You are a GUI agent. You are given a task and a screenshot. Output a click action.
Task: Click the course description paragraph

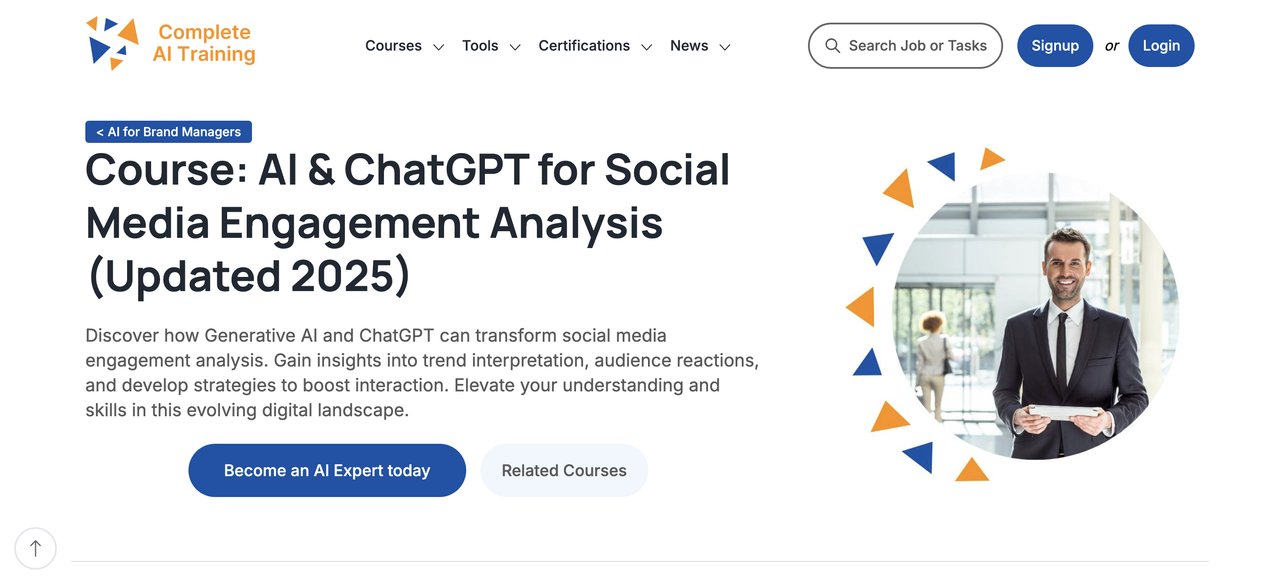(x=422, y=372)
